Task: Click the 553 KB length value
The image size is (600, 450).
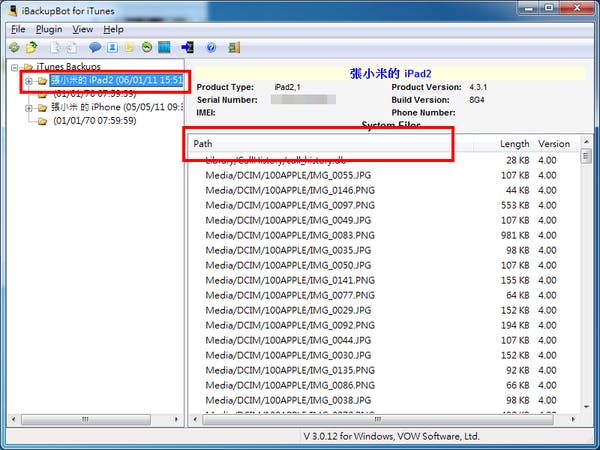Action: 515,205
